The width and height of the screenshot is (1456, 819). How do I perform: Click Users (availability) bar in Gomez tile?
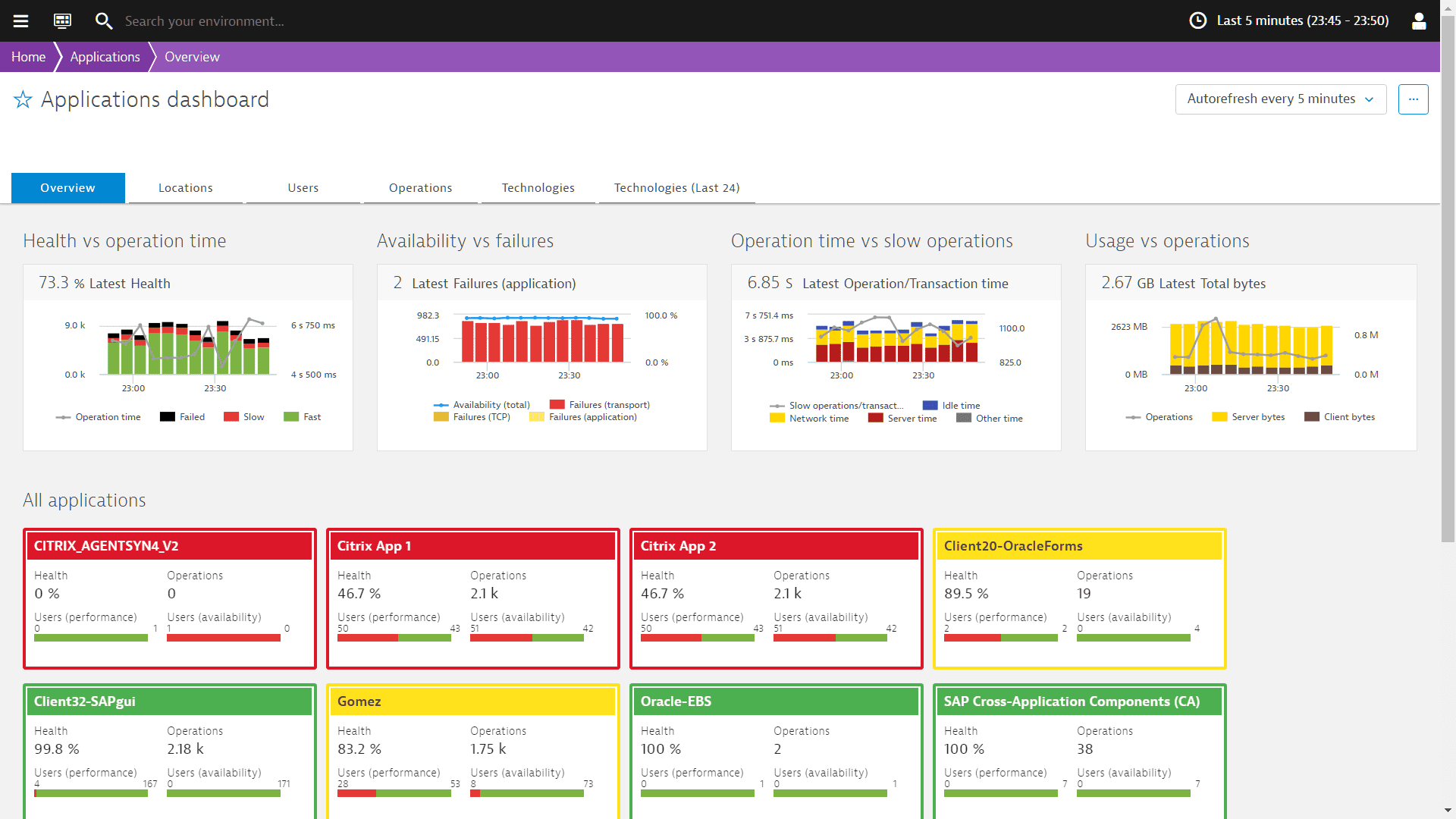pos(527,794)
